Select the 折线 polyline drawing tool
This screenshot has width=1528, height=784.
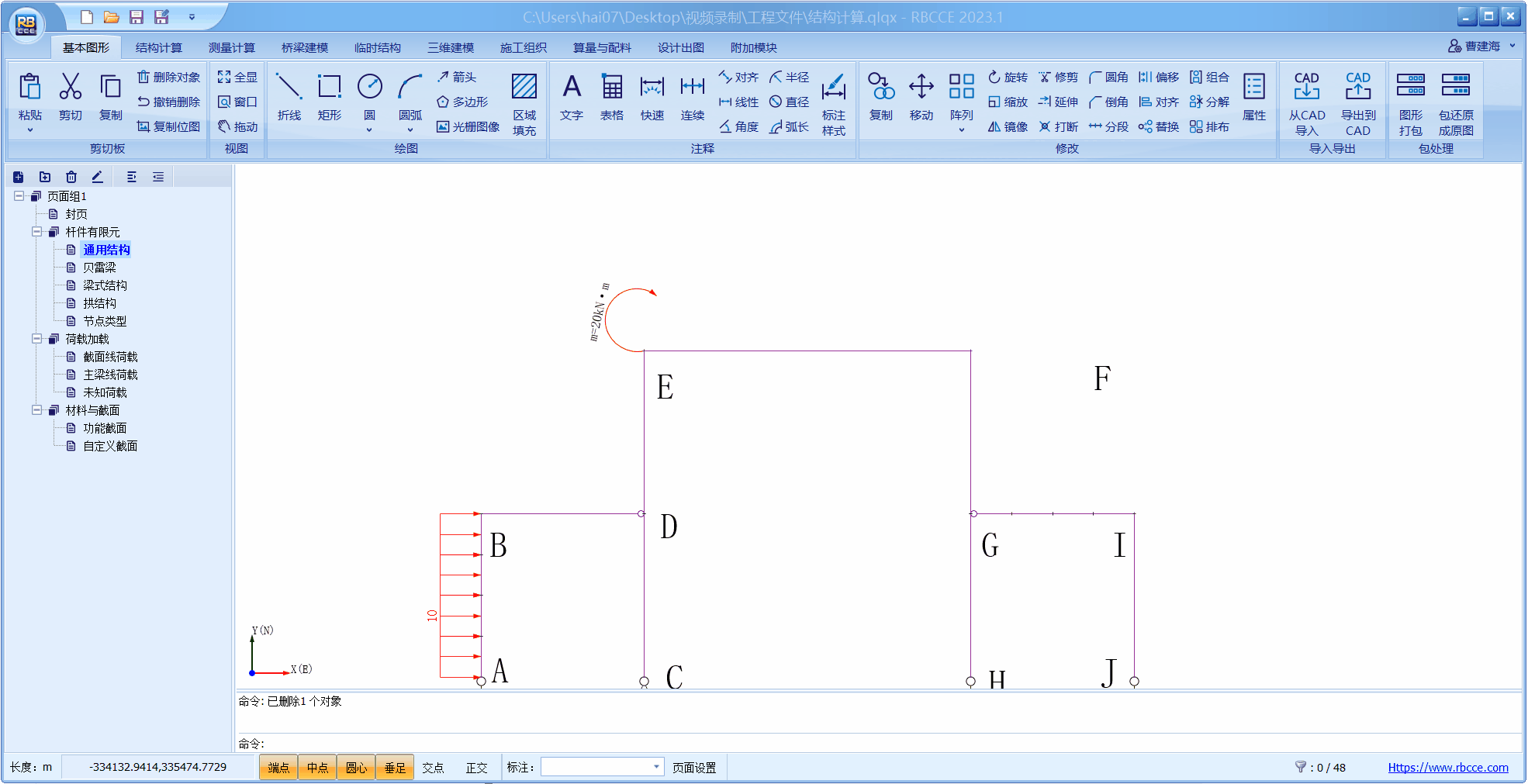[x=289, y=97]
